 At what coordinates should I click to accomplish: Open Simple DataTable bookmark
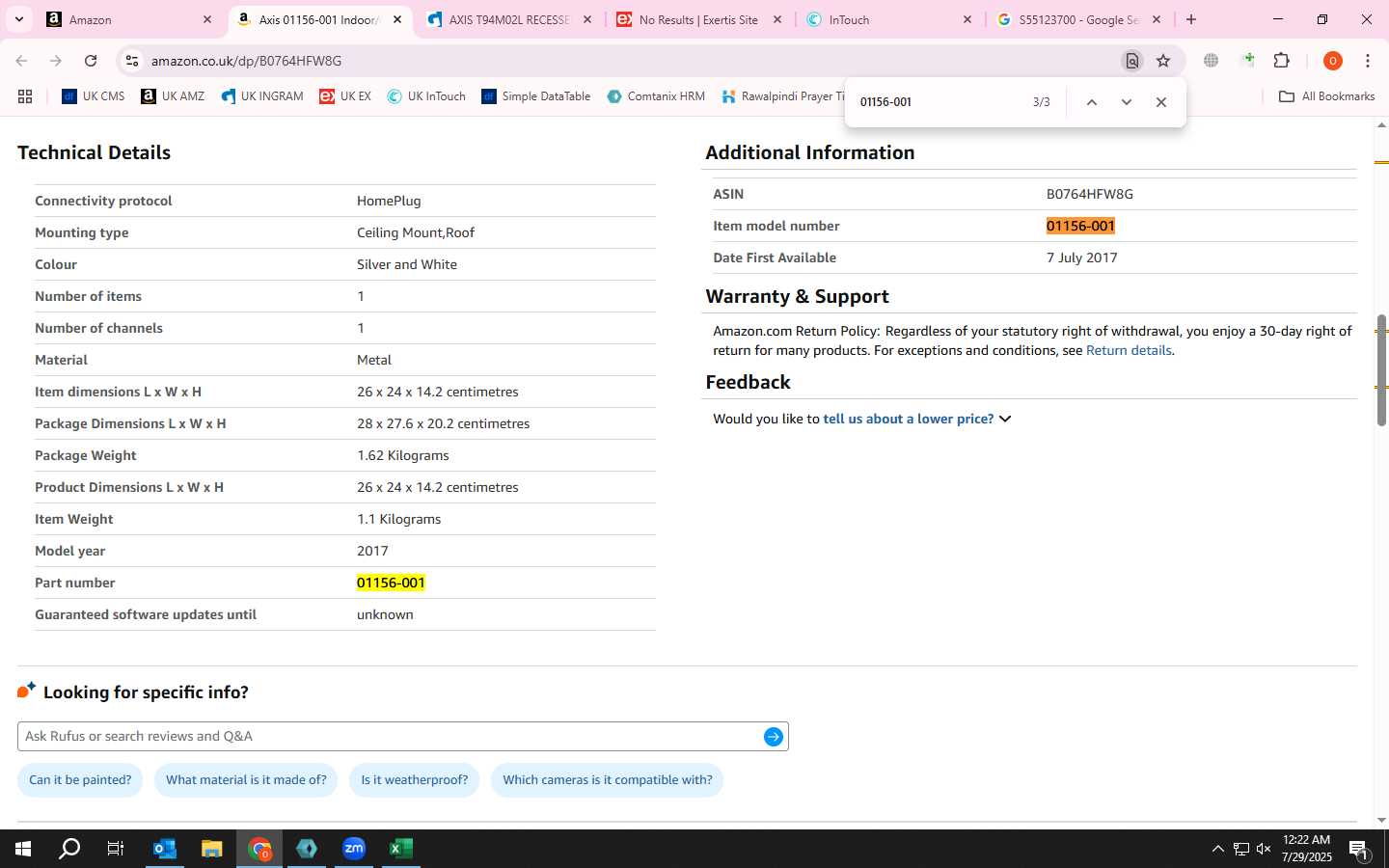point(536,96)
